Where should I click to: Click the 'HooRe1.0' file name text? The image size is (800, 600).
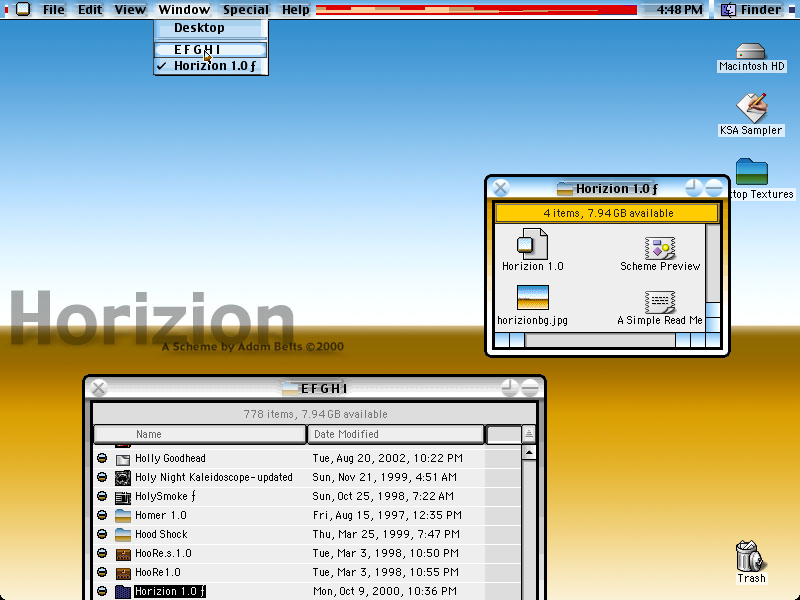(x=158, y=572)
